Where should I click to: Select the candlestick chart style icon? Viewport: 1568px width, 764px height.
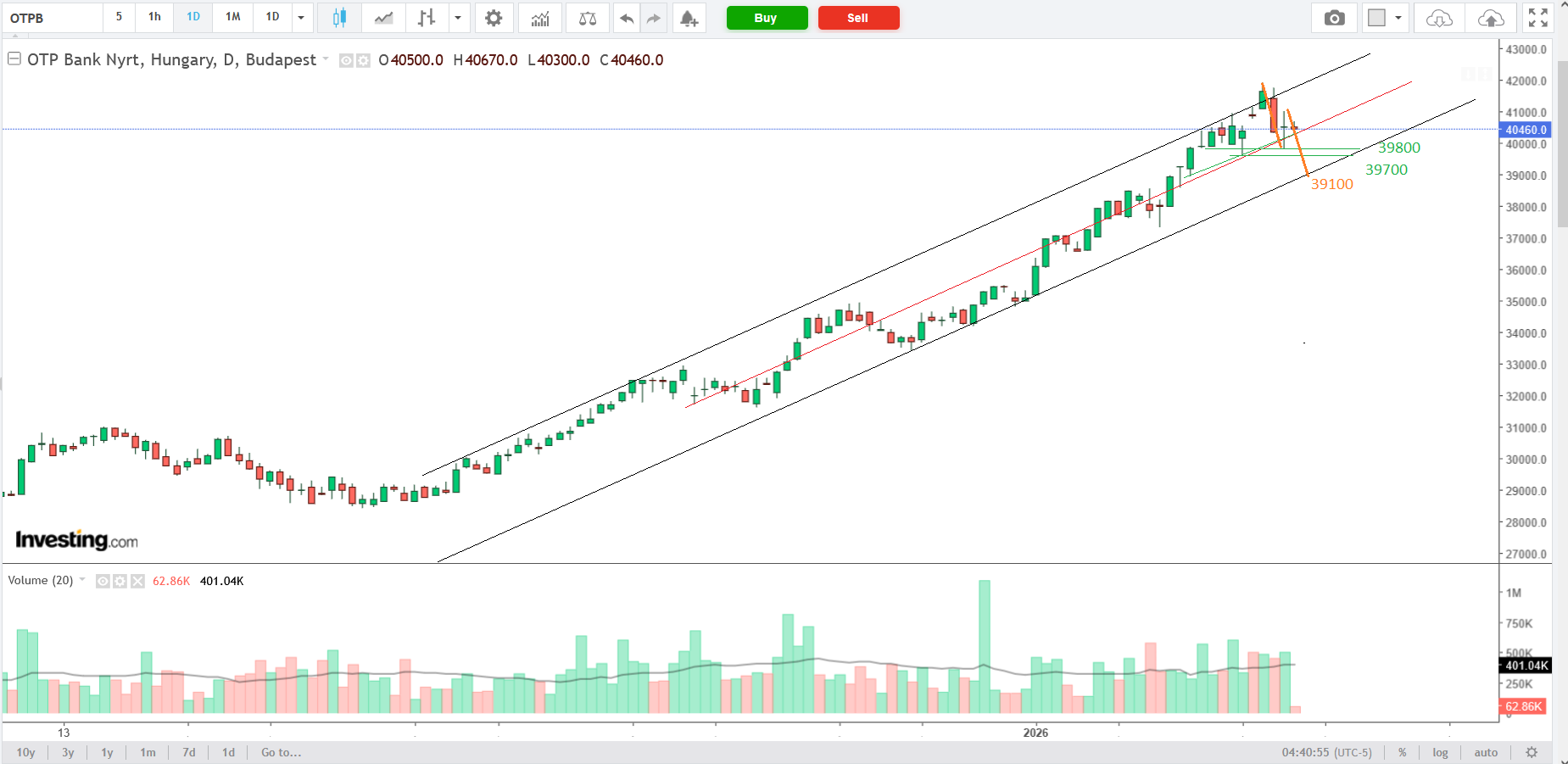pos(339,18)
